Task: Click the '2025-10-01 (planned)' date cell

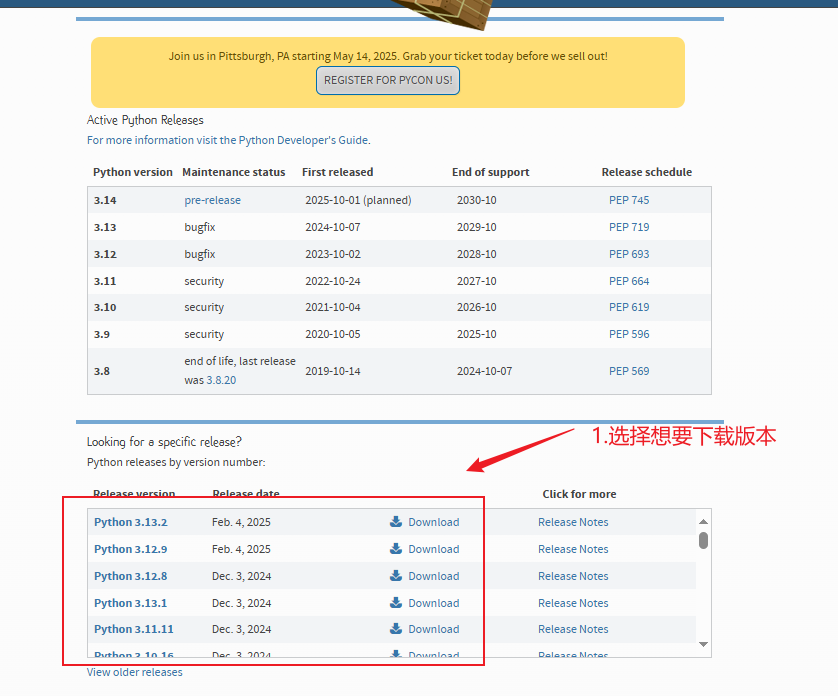Action: click(358, 200)
